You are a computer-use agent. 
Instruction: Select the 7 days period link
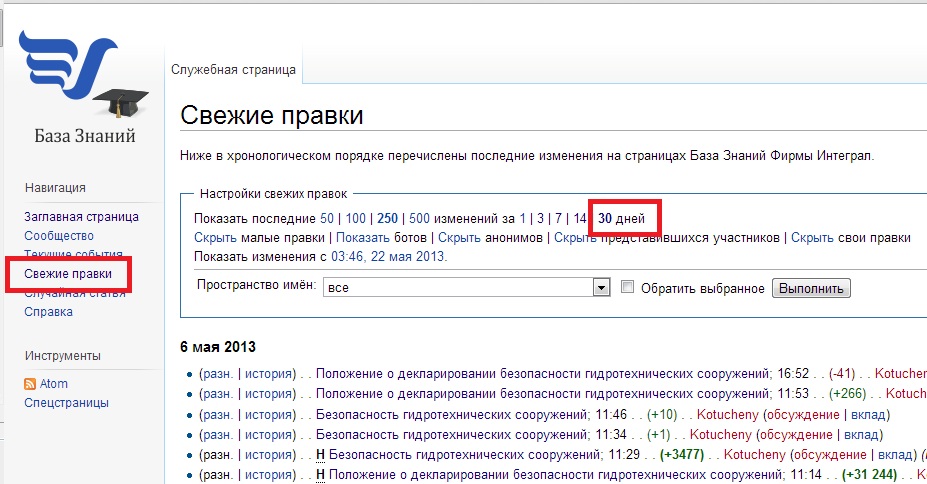tap(560, 218)
